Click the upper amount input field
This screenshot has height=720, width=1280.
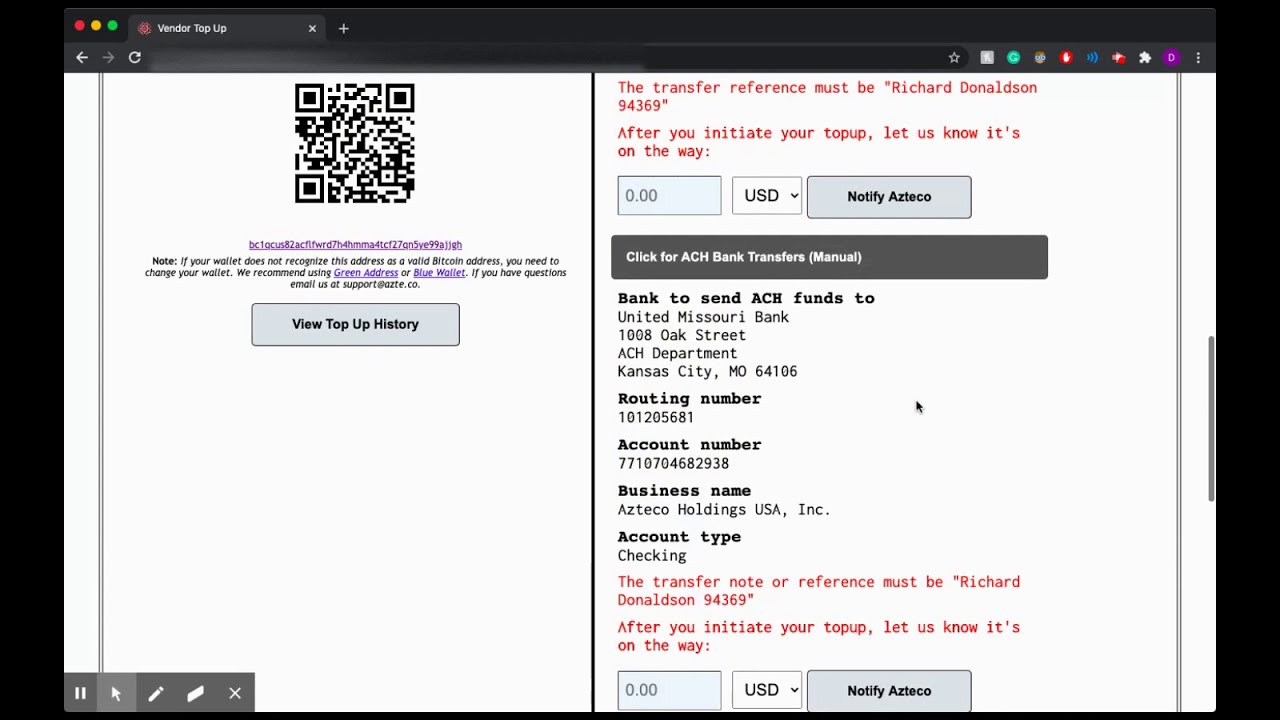(669, 196)
